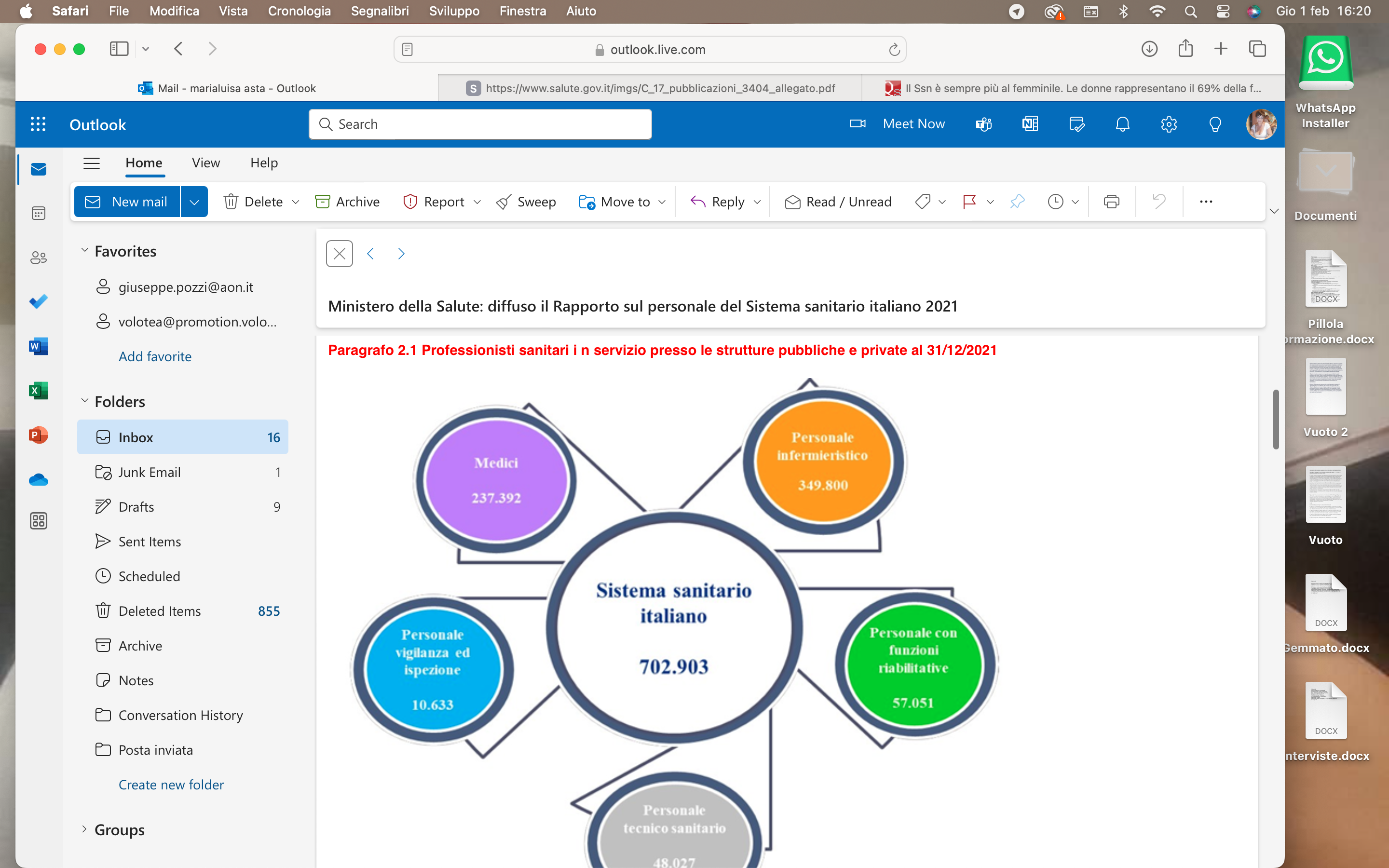
Task: Switch to 'Il Ssn è sempre più al femminile' tab
Action: (x=1073, y=88)
